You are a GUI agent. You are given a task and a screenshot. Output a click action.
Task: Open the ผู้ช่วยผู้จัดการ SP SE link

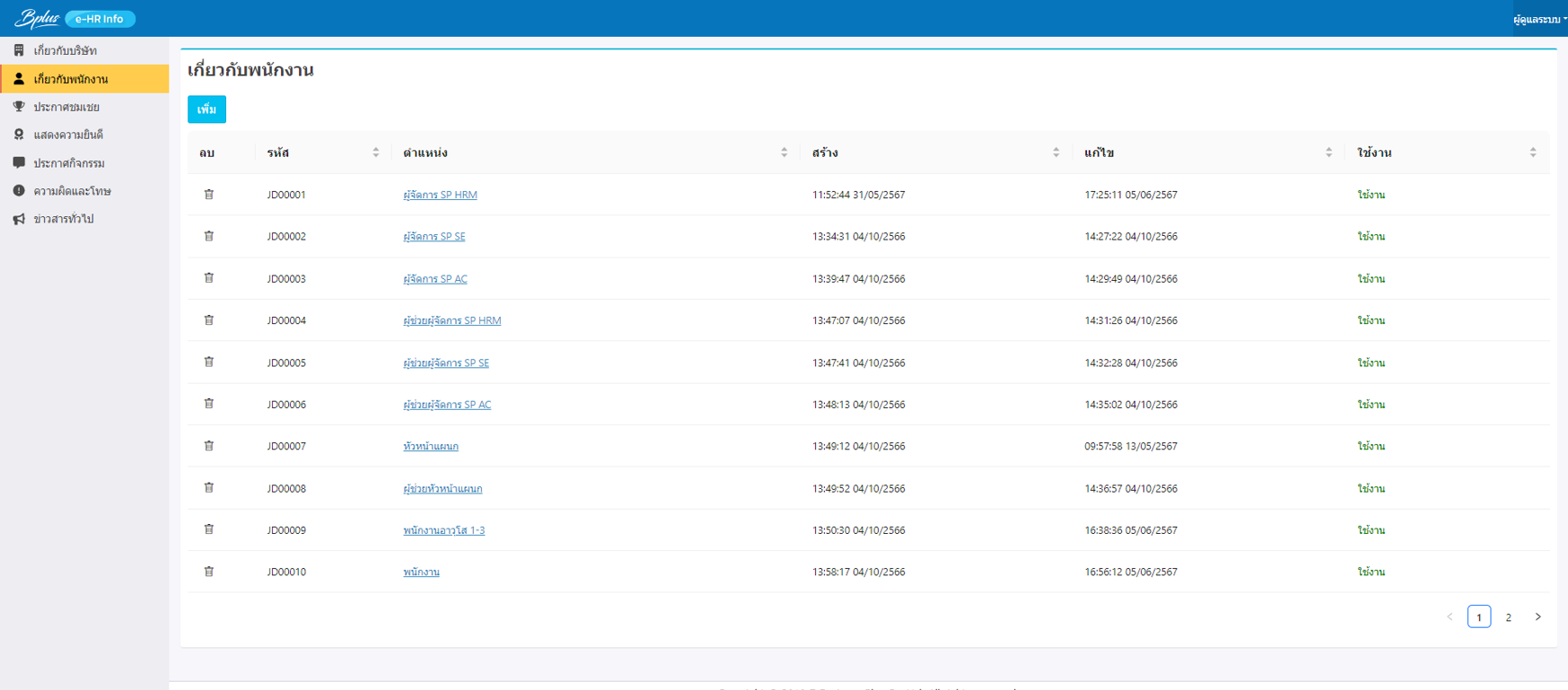[x=446, y=362]
